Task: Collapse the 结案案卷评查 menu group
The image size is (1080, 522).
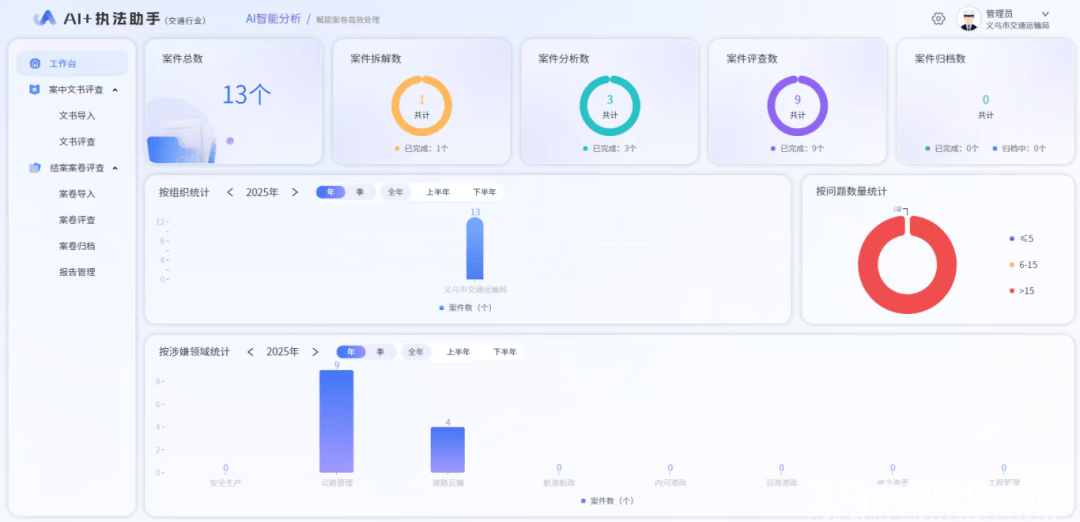Action: 115,168
